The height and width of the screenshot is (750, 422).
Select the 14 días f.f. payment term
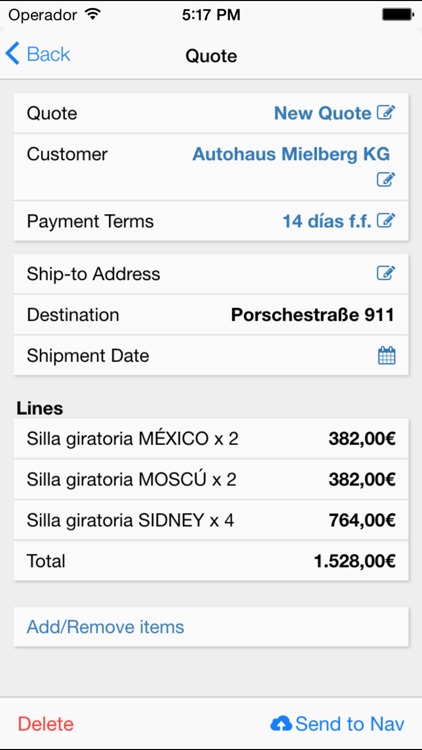pos(327,221)
